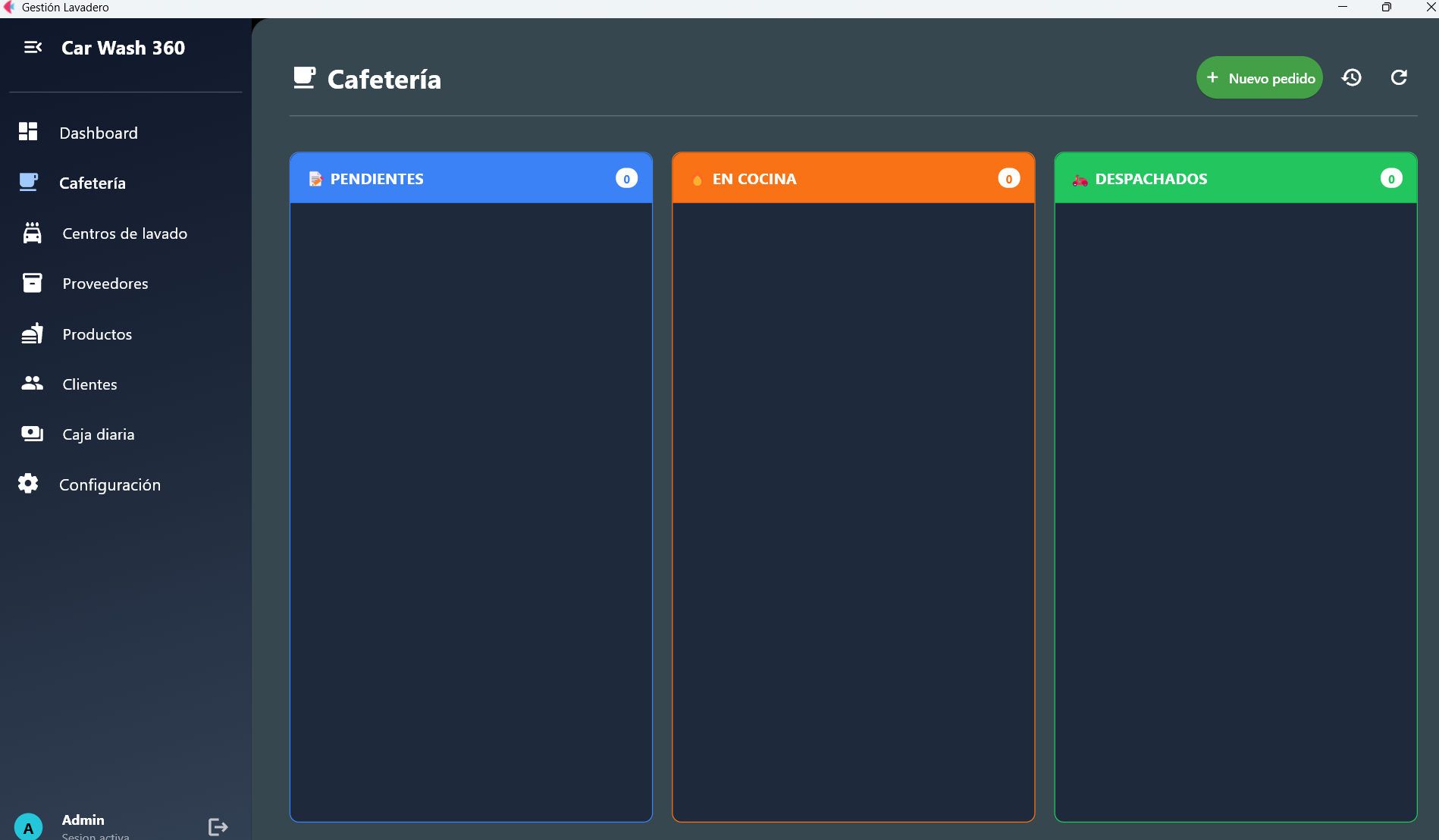Viewport: 1439px width, 840px height.
Task: Click the Centros de lavado car icon
Action: coord(32,233)
